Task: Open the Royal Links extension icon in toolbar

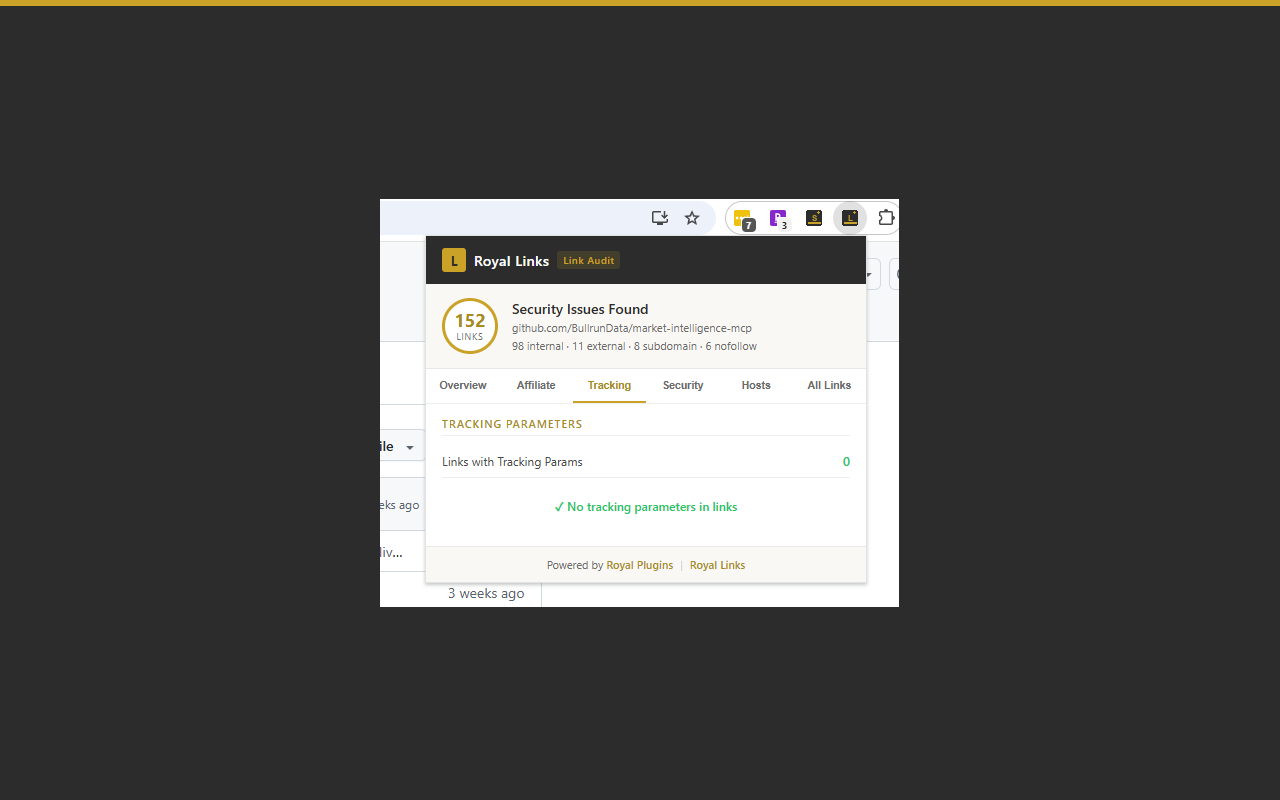Action: pos(849,218)
